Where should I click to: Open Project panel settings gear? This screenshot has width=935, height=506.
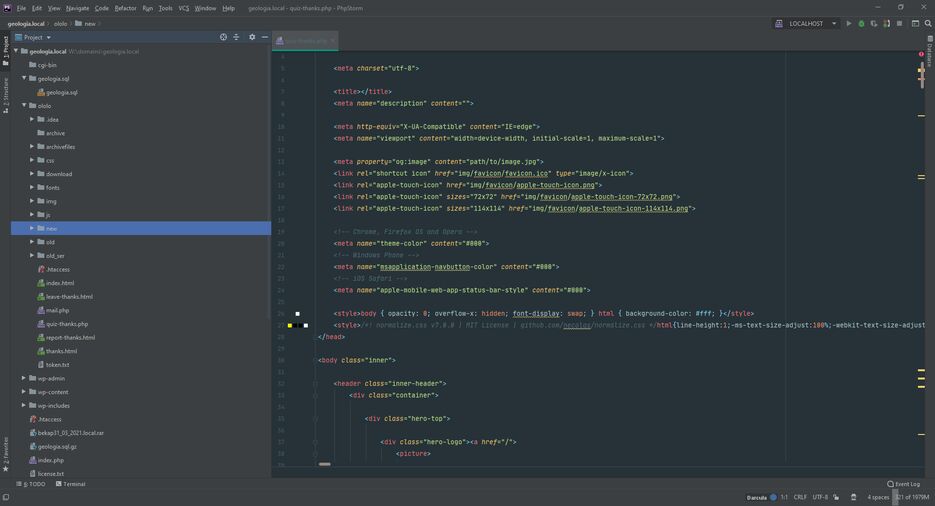coord(252,37)
